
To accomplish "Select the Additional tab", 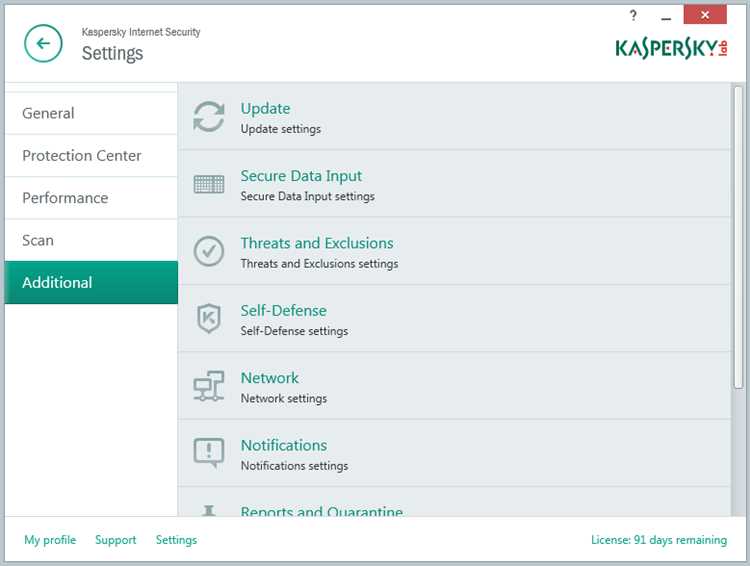I will (91, 282).
